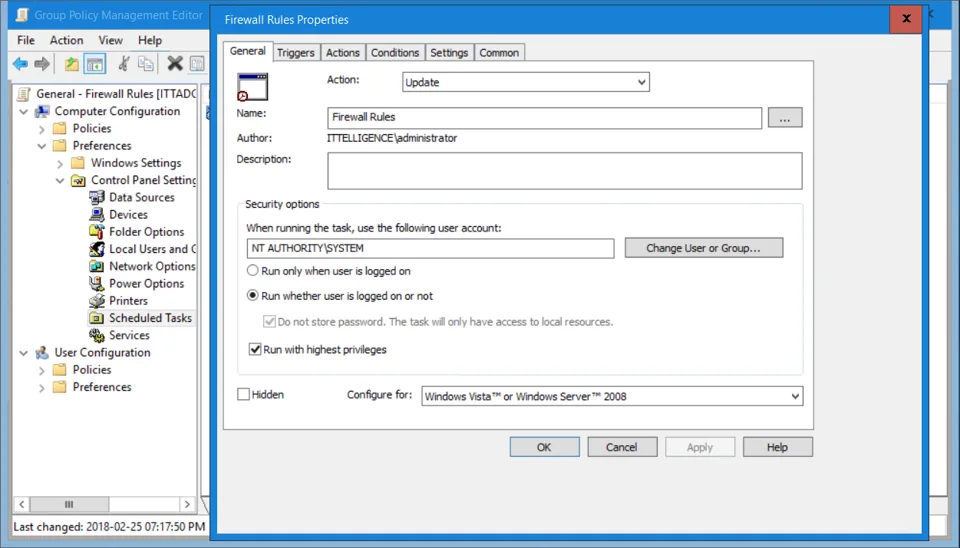960x548 pixels.
Task: Select the Scheduled Tasks icon in tree
Action: click(x=97, y=318)
